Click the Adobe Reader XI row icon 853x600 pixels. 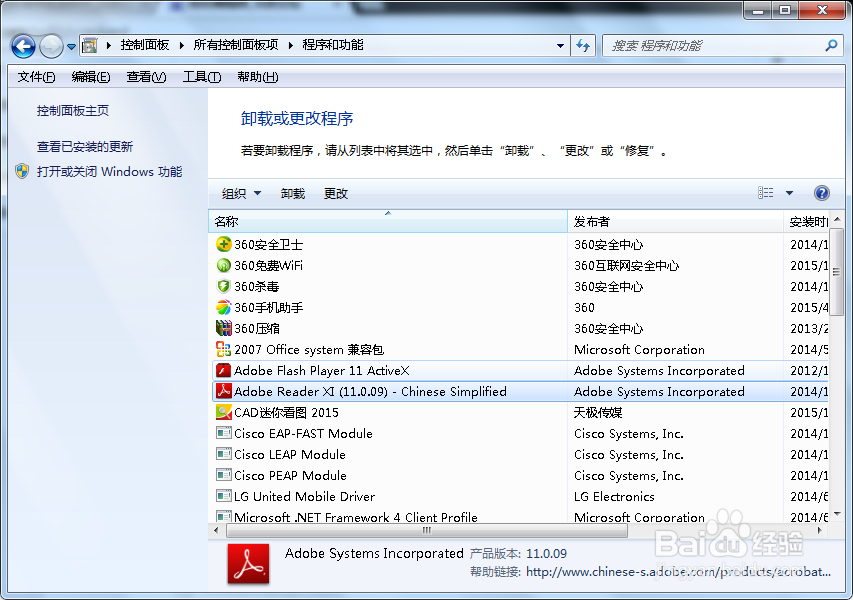pos(224,391)
